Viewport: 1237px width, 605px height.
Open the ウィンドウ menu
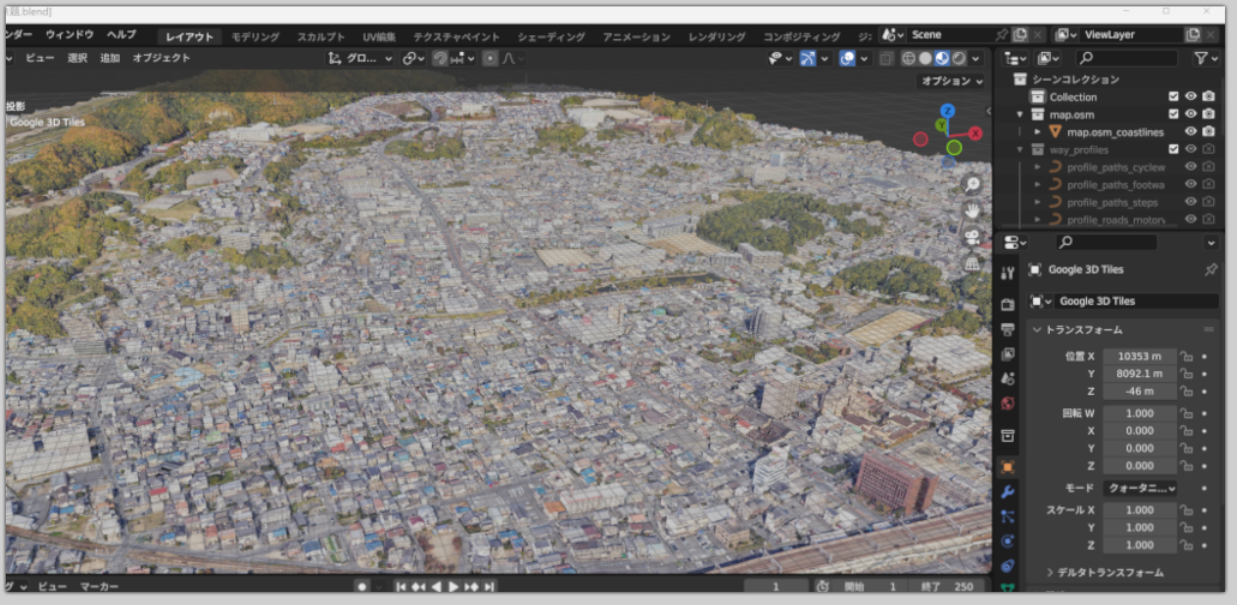(70, 35)
